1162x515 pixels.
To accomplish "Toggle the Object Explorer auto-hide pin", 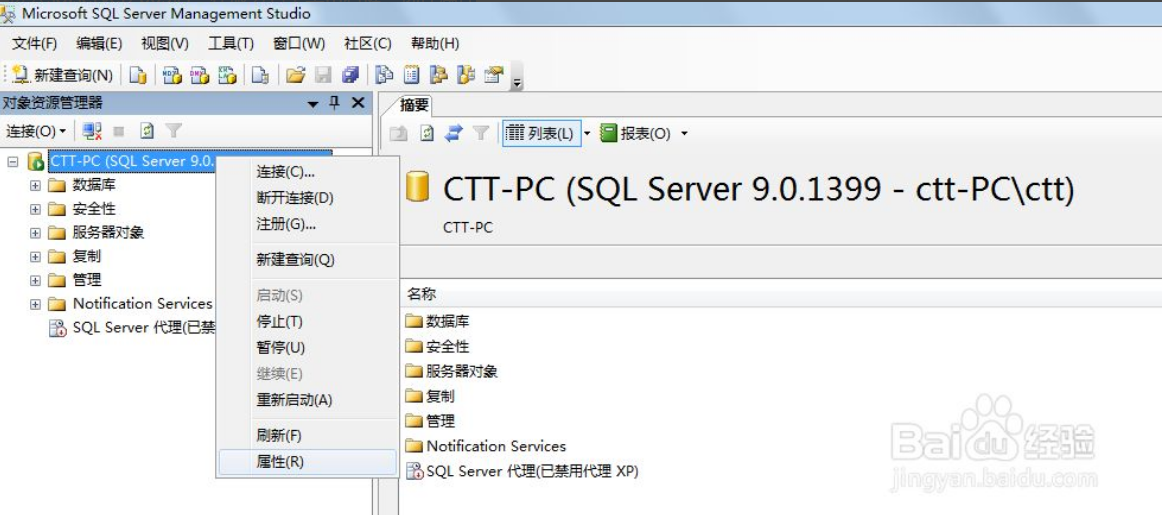I will coord(335,103).
